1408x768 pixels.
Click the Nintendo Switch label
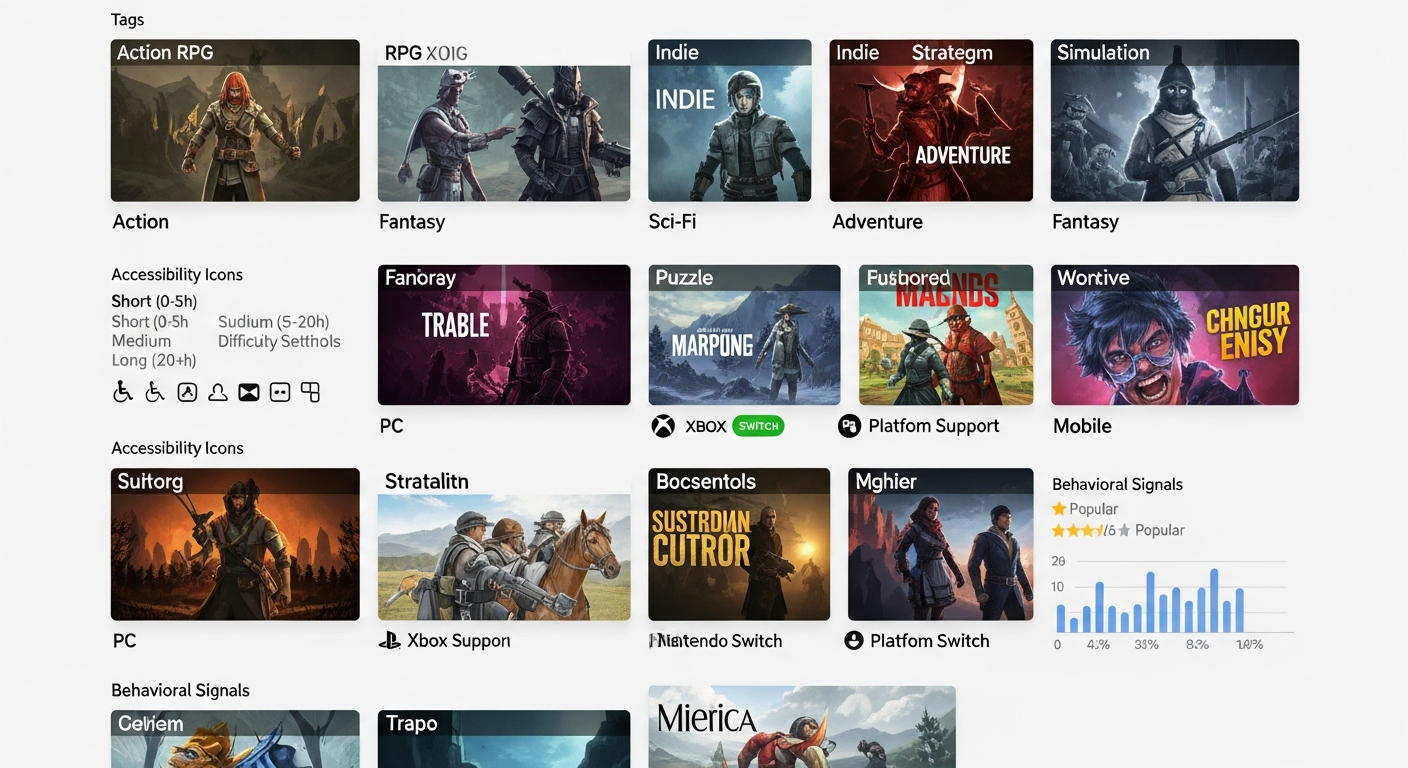716,641
